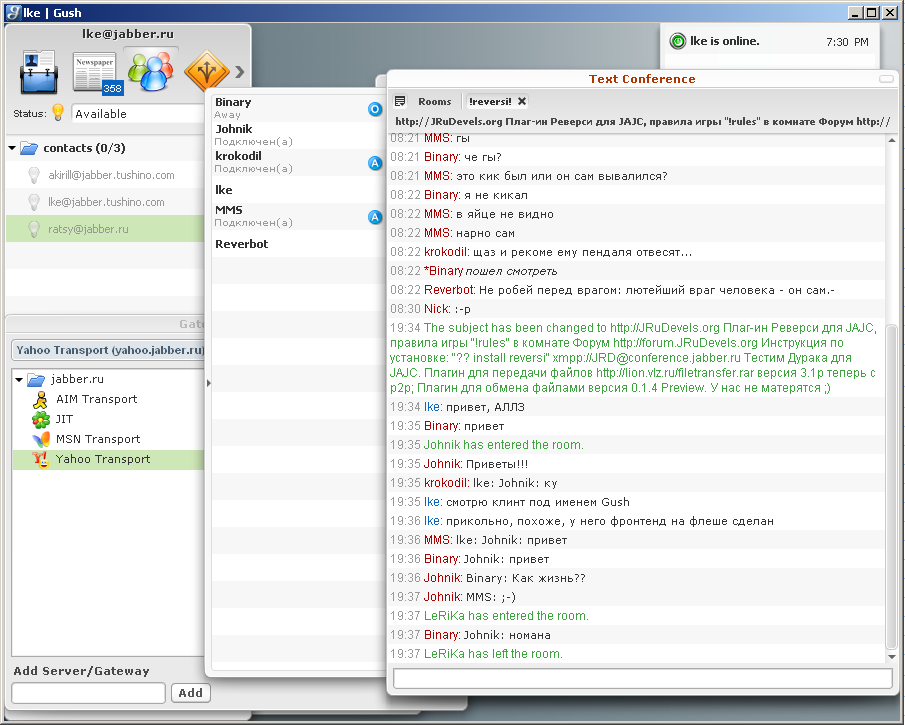Click the MSN Transport butterfly icon
The width and height of the screenshot is (905, 725).
coord(41,439)
